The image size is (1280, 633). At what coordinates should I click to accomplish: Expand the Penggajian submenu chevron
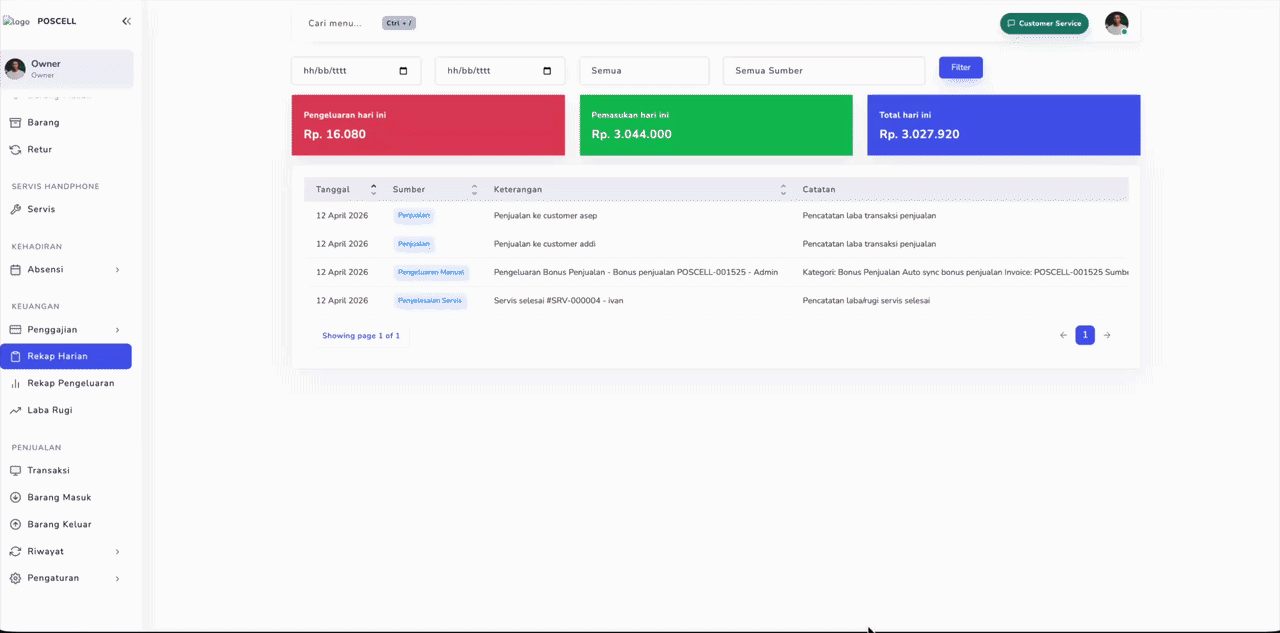[117, 330]
